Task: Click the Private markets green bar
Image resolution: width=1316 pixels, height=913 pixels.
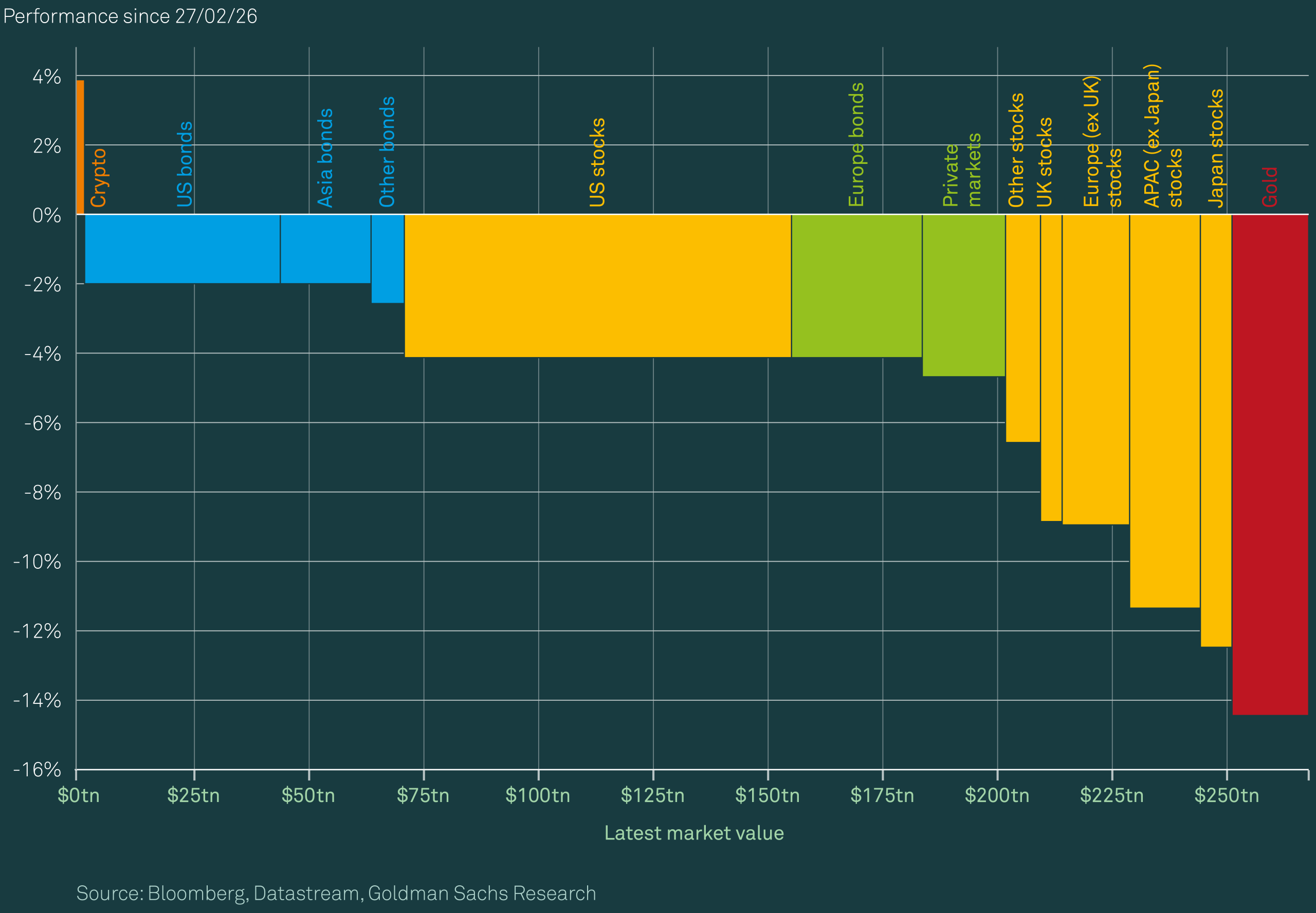Action: [x=963, y=295]
